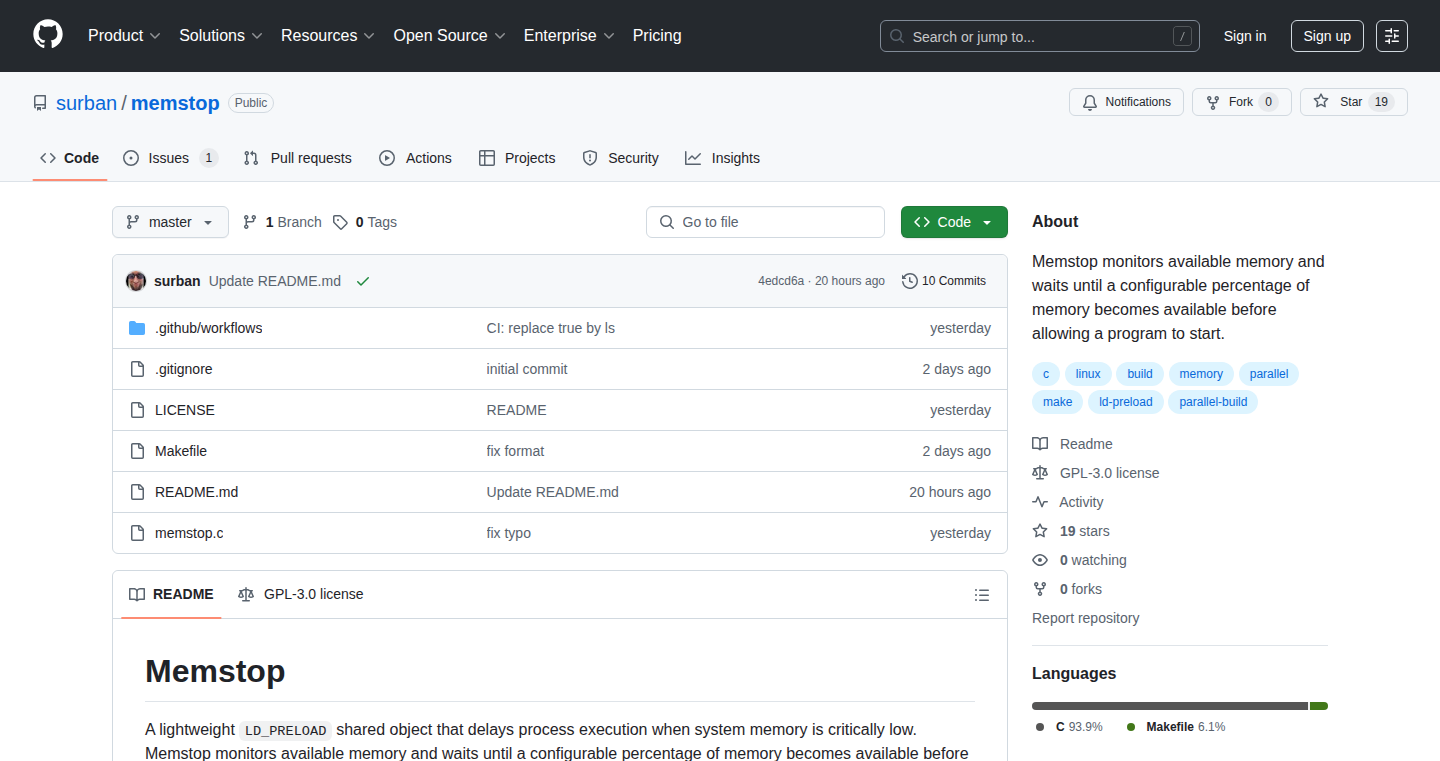Screen dimensions: 1440x761
Task: Expand the green Code dropdown button
Action: click(954, 222)
